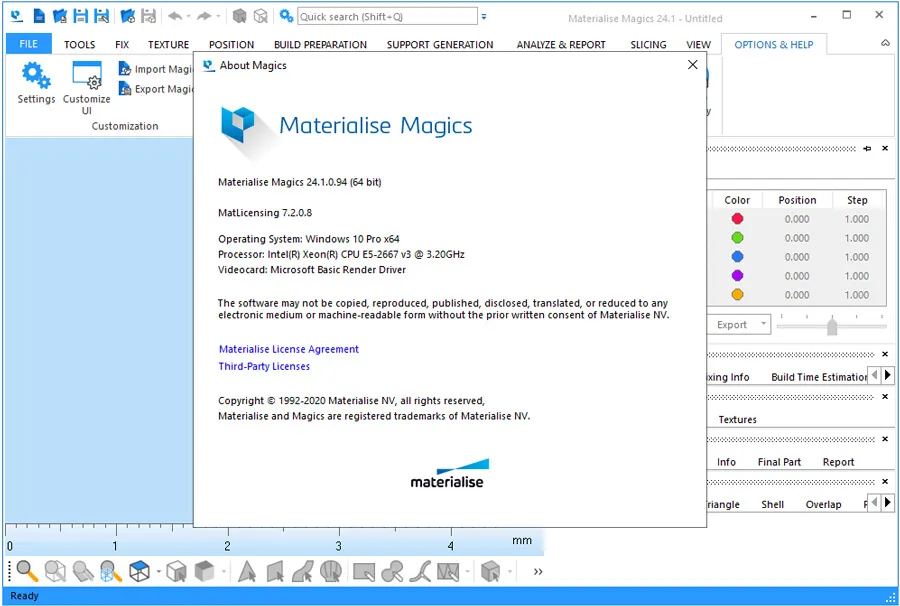Open the redo history dropdown arrow
Image resolution: width=900 pixels, height=606 pixels.
coord(218,17)
